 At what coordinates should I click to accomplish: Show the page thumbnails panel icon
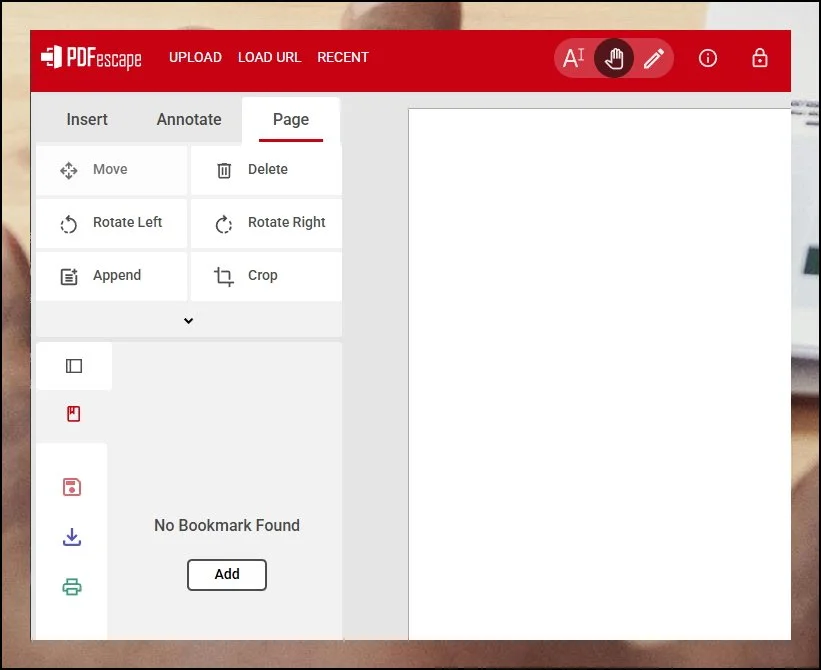point(73,366)
